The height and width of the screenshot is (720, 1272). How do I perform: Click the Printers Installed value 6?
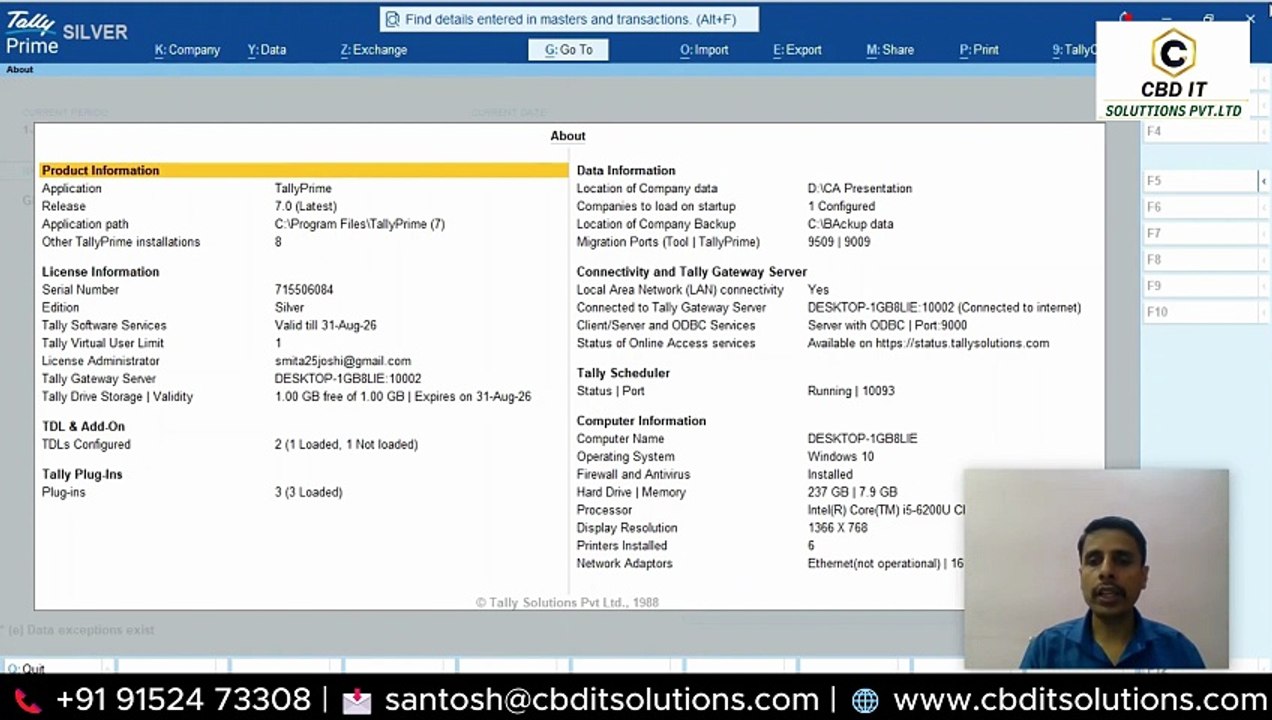pyautogui.click(x=811, y=546)
